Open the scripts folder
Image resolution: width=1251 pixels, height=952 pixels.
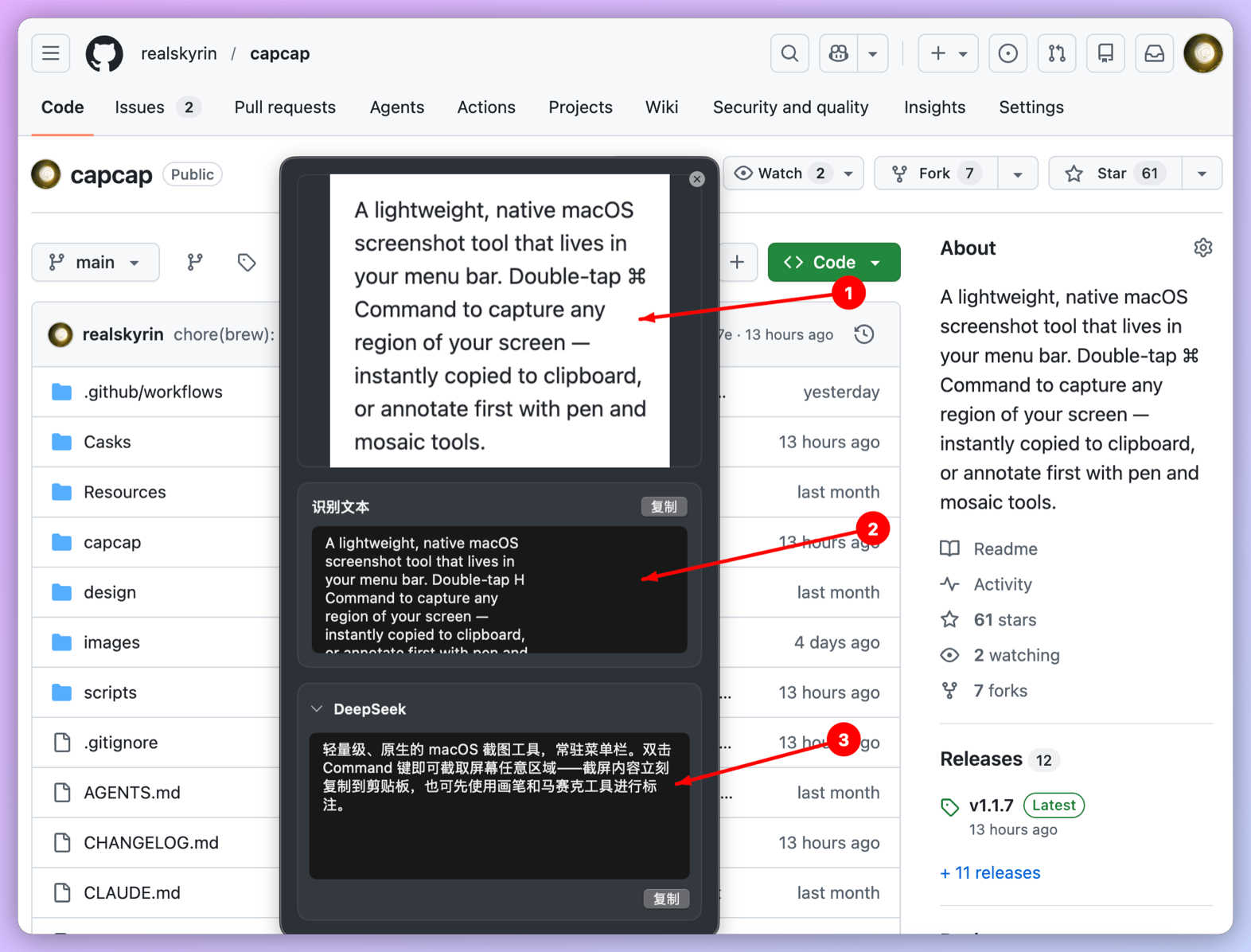pos(110,693)
